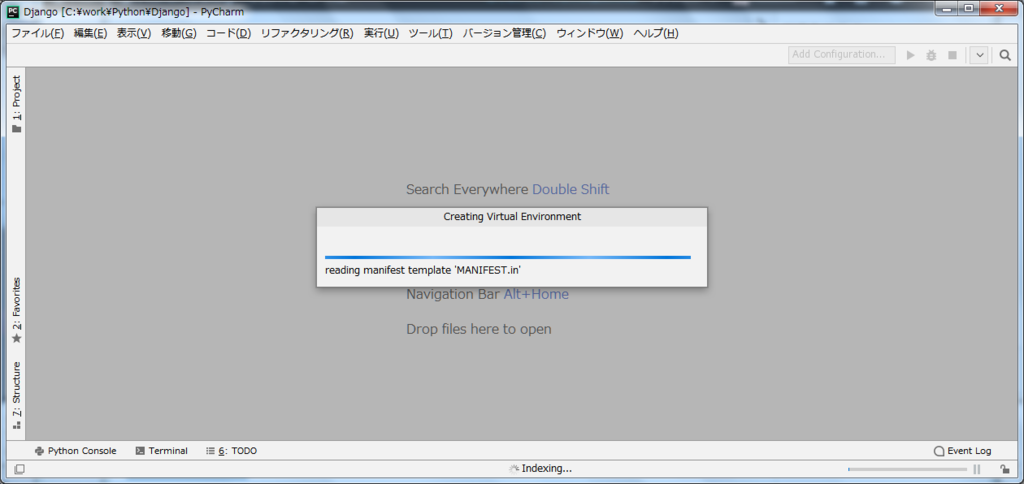Open the 編集(E) menu
The image size is (1024, 484).
tap(90, 33)
